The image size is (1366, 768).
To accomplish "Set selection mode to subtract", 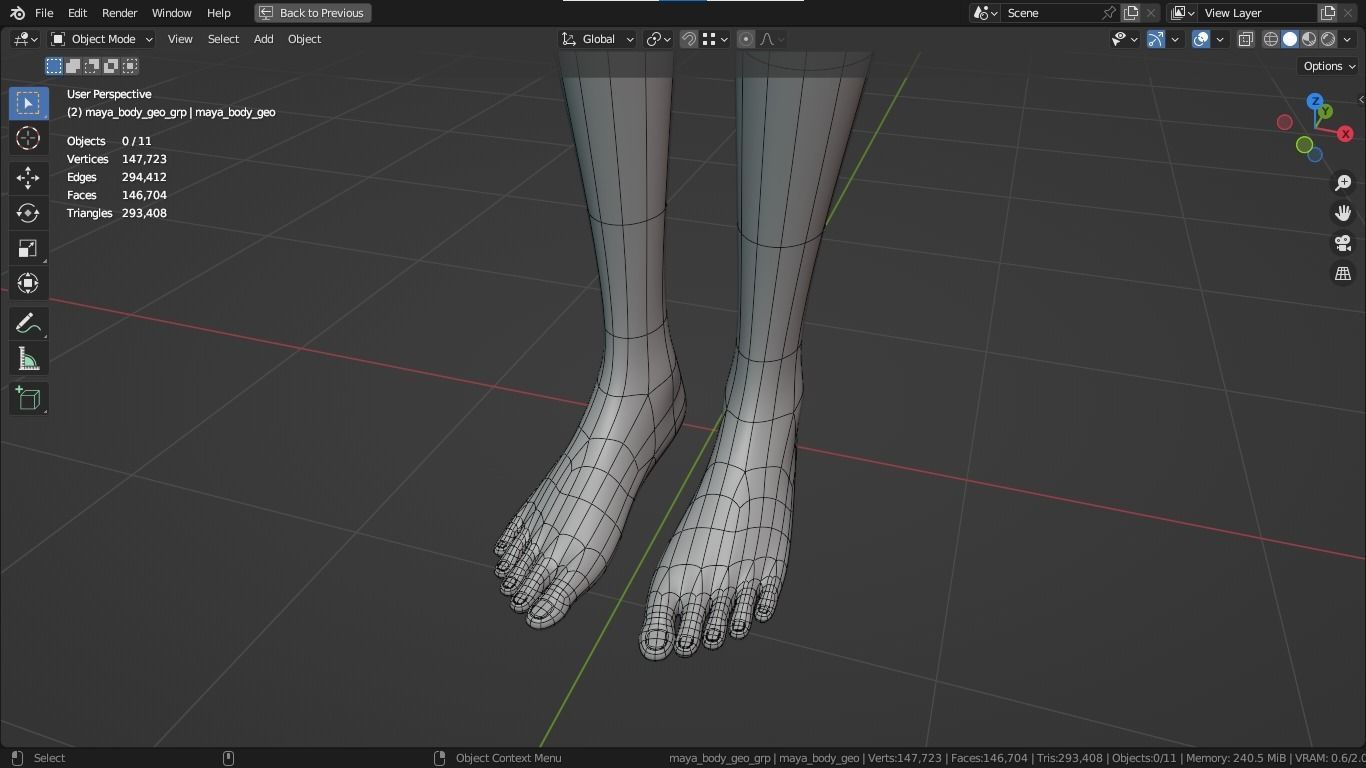I will (92, 66).
